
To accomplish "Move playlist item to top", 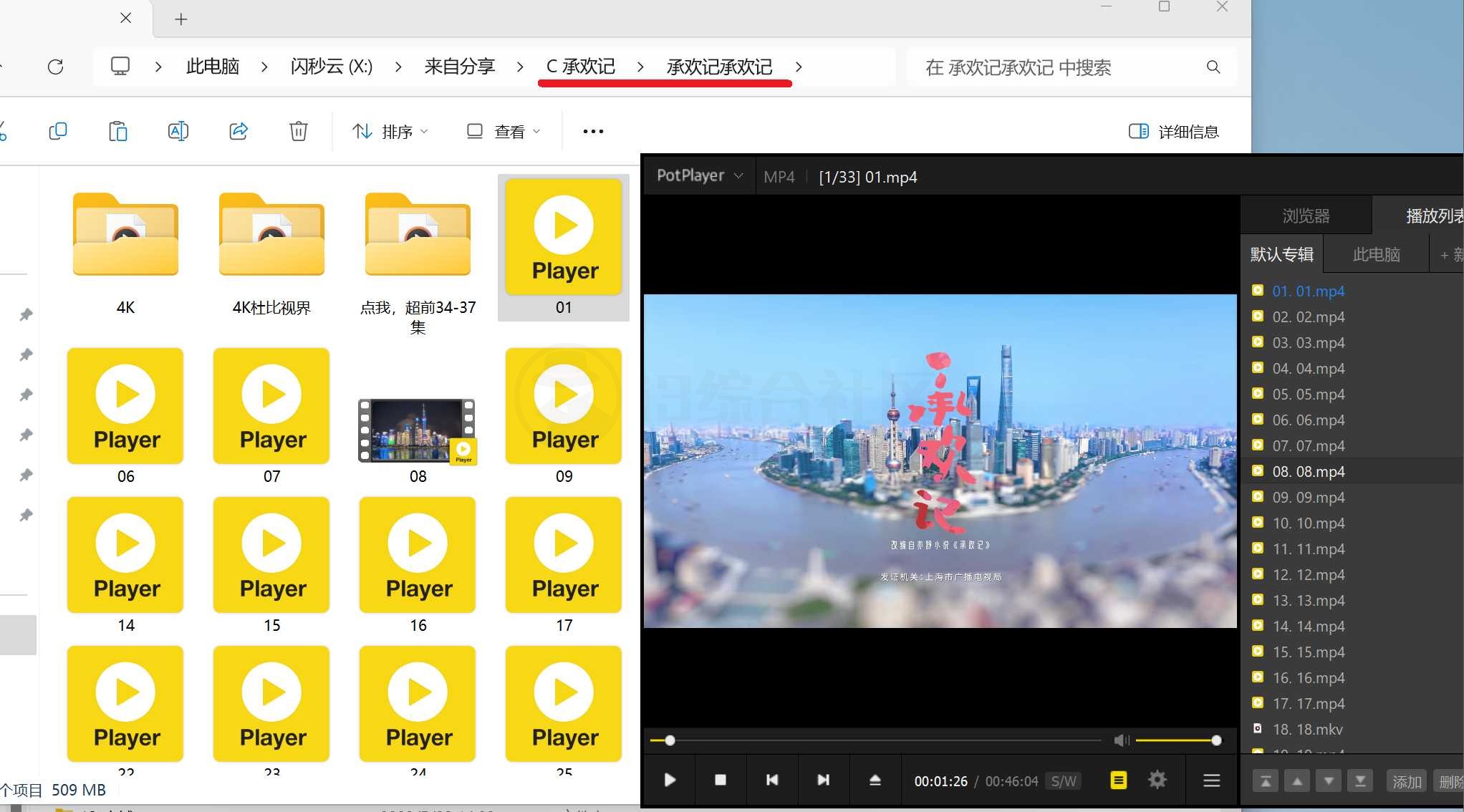I will [1266, 781].
